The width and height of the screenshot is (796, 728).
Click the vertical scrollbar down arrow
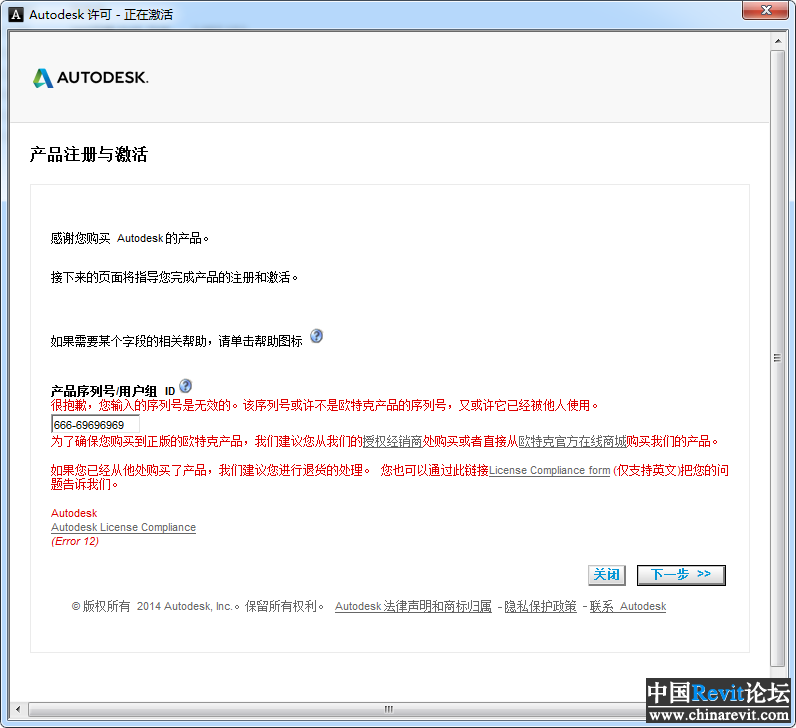tap(778, 692)
